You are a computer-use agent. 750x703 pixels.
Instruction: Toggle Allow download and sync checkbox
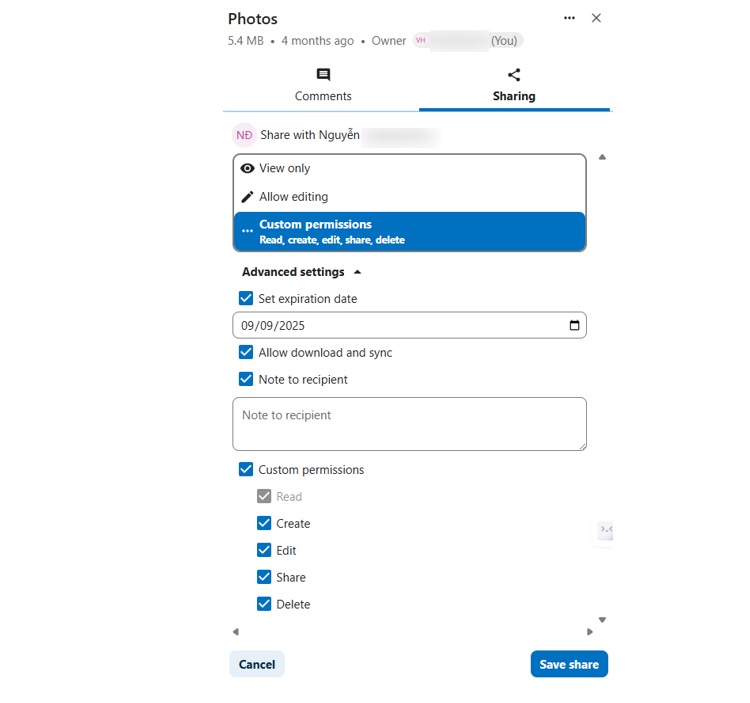(246, 352)
